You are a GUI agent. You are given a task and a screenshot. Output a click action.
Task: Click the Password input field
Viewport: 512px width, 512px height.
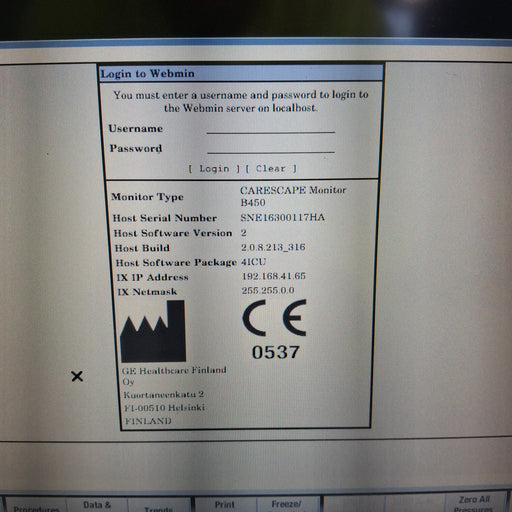271,148
